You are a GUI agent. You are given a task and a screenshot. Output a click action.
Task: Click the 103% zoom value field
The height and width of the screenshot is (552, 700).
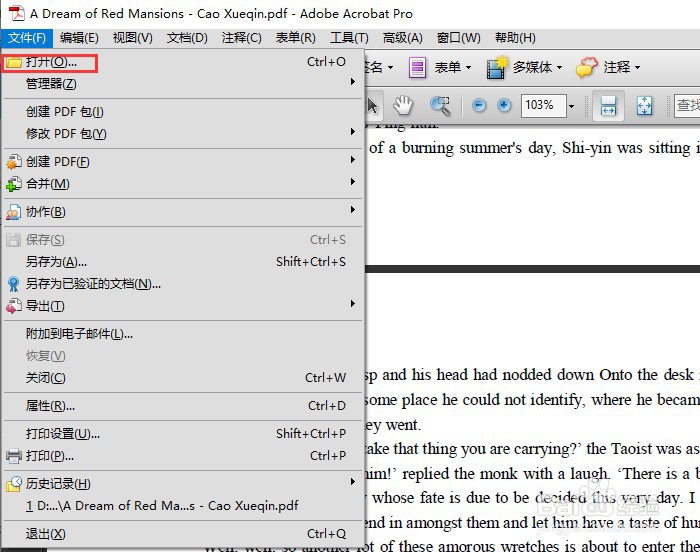(x=543, y=105)
